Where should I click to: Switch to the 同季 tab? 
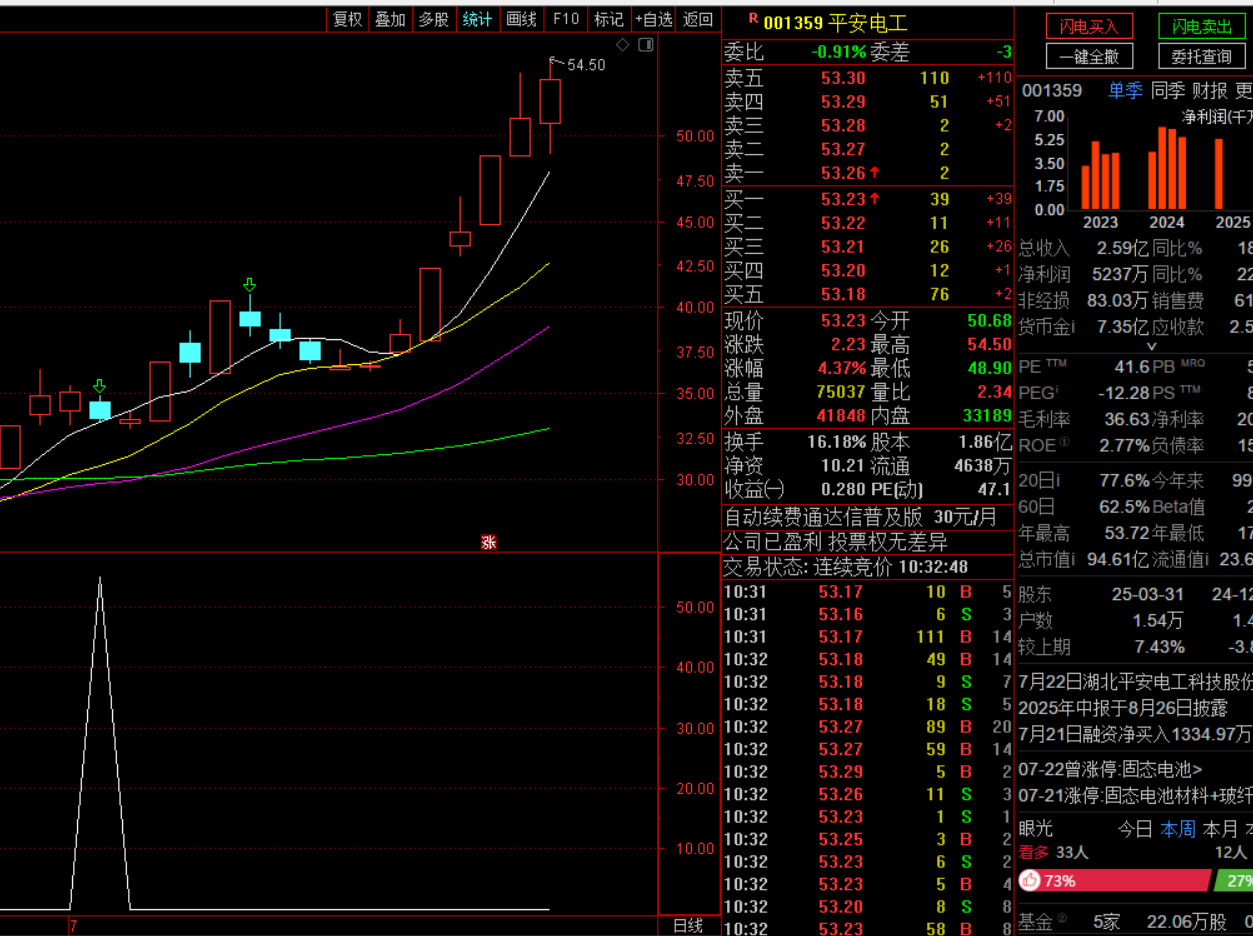1167,90
